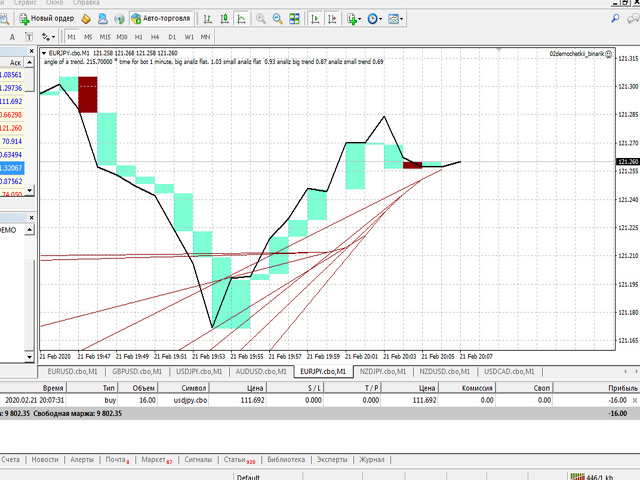Toggle the Авто-торговля button
Image resolution: width=640 pixels, height=480 pixels.
click(x=161, y=18)
